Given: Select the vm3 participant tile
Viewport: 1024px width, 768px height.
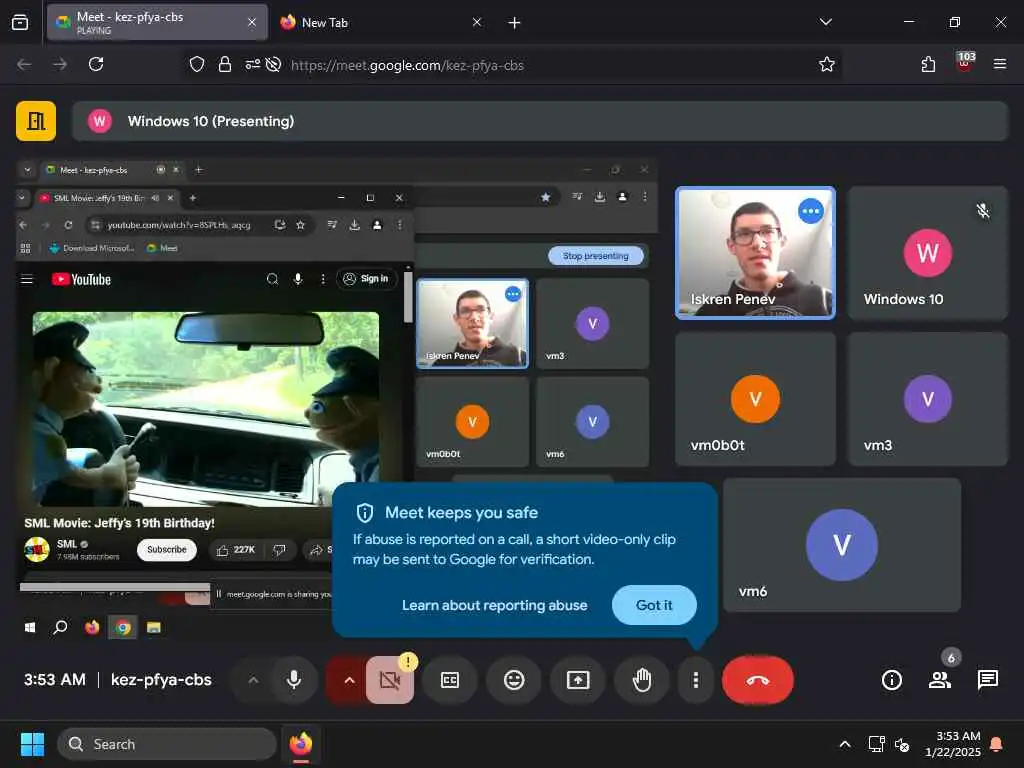Looking at the screenshot, I should point(927,398).
